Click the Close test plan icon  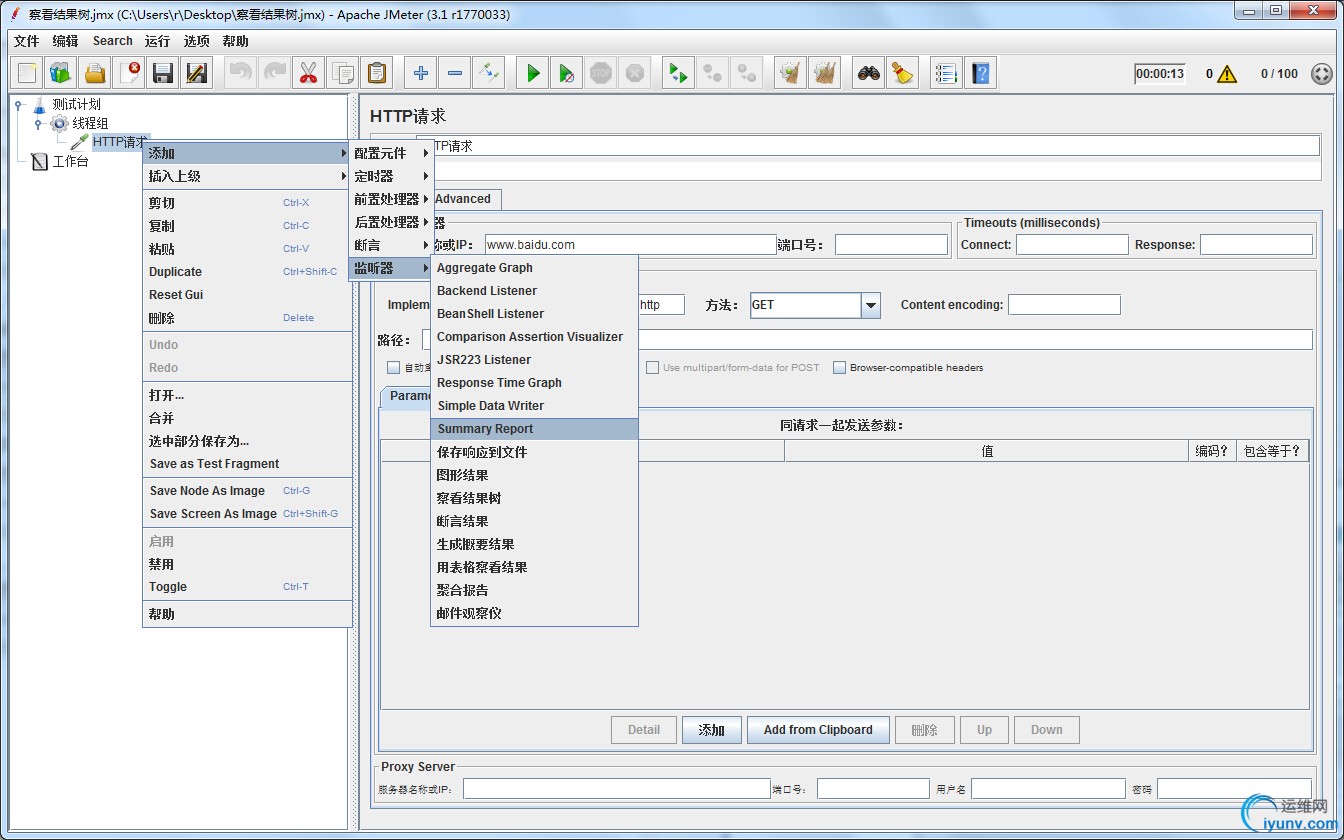129,73
